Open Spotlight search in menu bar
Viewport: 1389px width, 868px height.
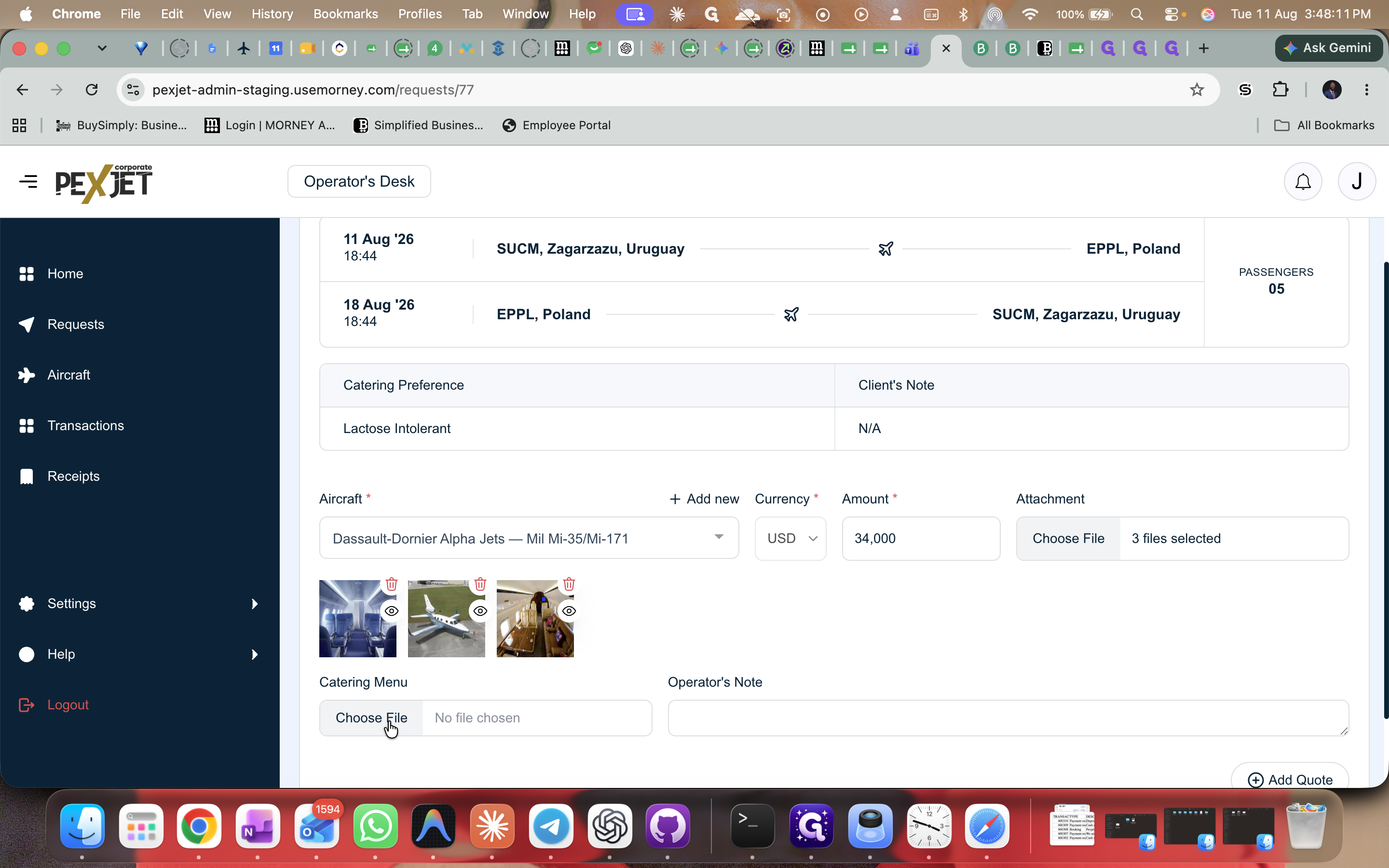coord(1136,14)
